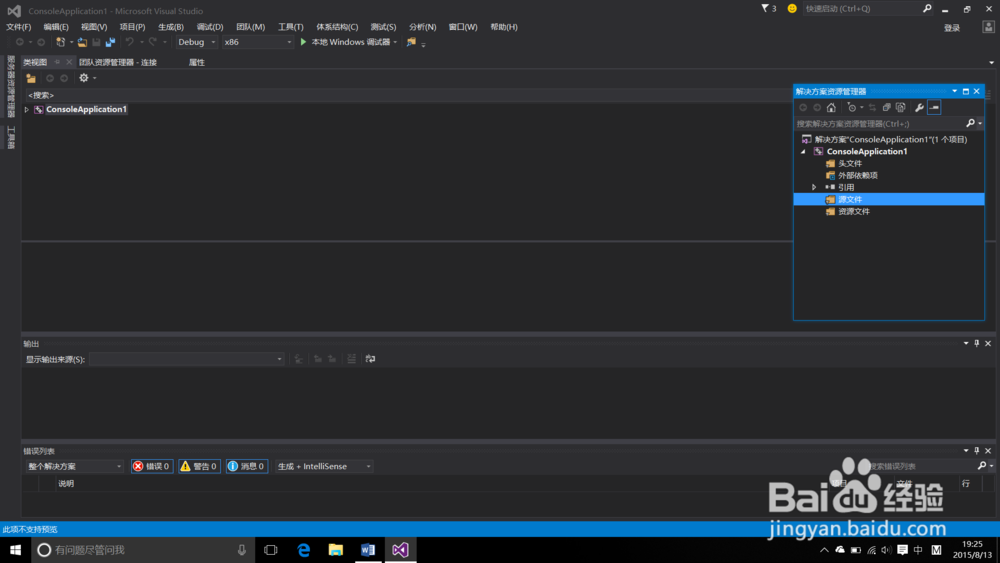Click the notifications flag icon
1000x563 pixels.
point(765,8)
